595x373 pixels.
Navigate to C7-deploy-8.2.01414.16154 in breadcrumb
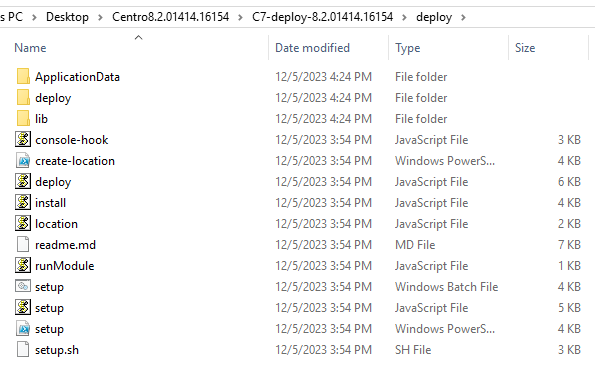pos(323,17)
